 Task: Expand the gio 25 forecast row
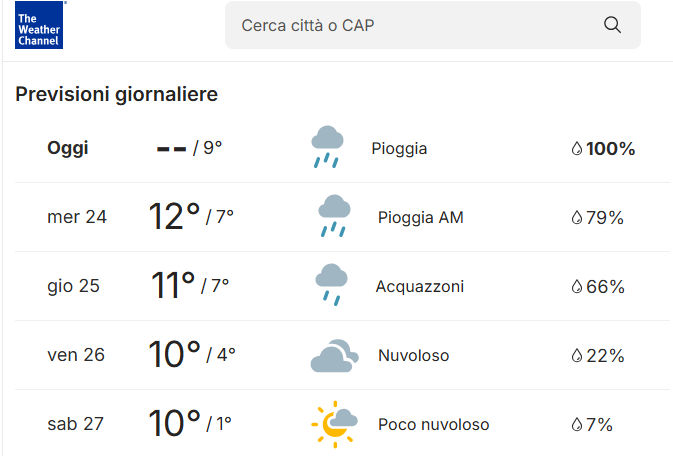coord(74,286)
